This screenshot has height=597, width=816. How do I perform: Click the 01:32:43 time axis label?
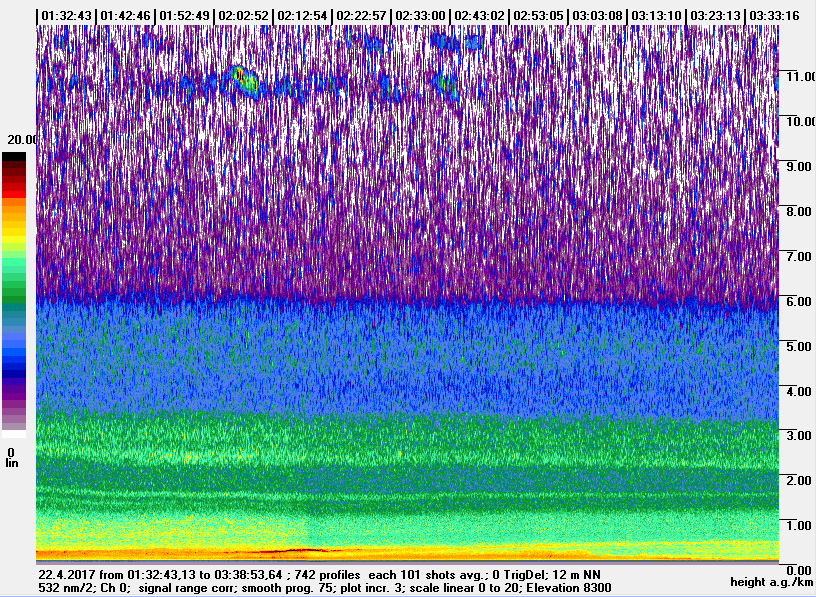click(67, 16)
